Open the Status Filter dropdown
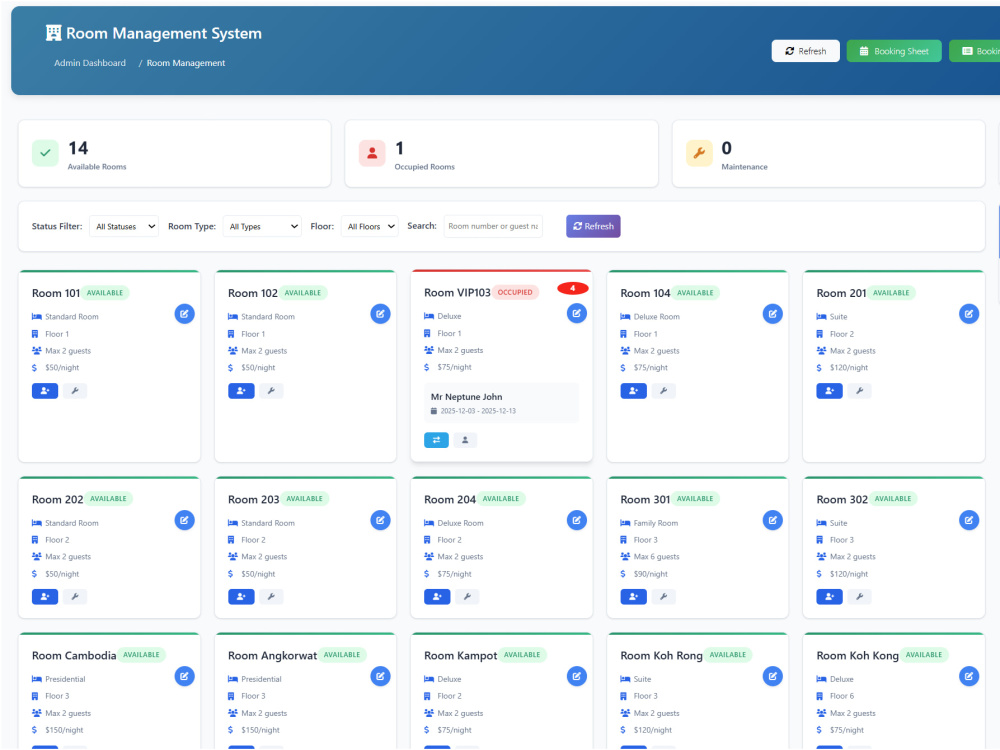This screenshot has height=750, width=1000. tap(124, 226)
